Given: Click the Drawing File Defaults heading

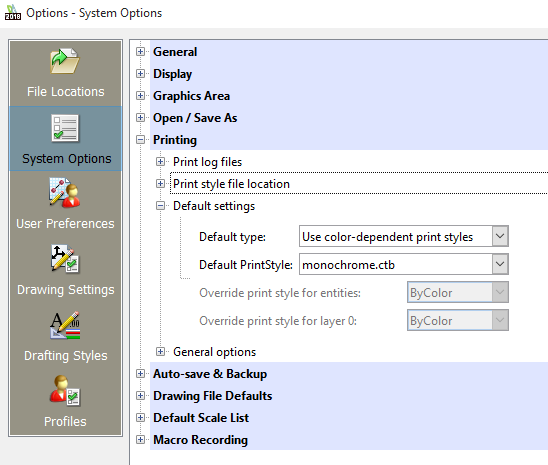Looking at the screenshot, I should click(x=212, y=396).
